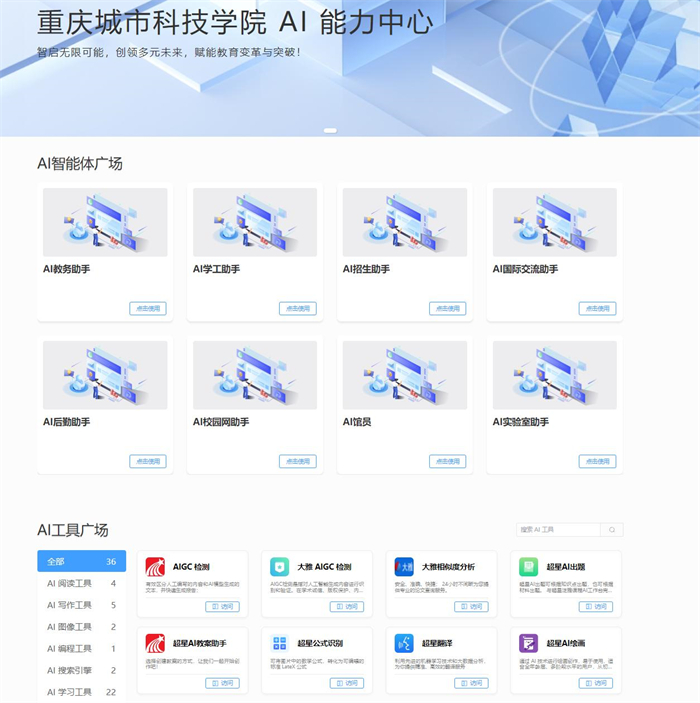700x703 pixels.
Task: Click the banner carousel indicator
Action: point(330,130)
